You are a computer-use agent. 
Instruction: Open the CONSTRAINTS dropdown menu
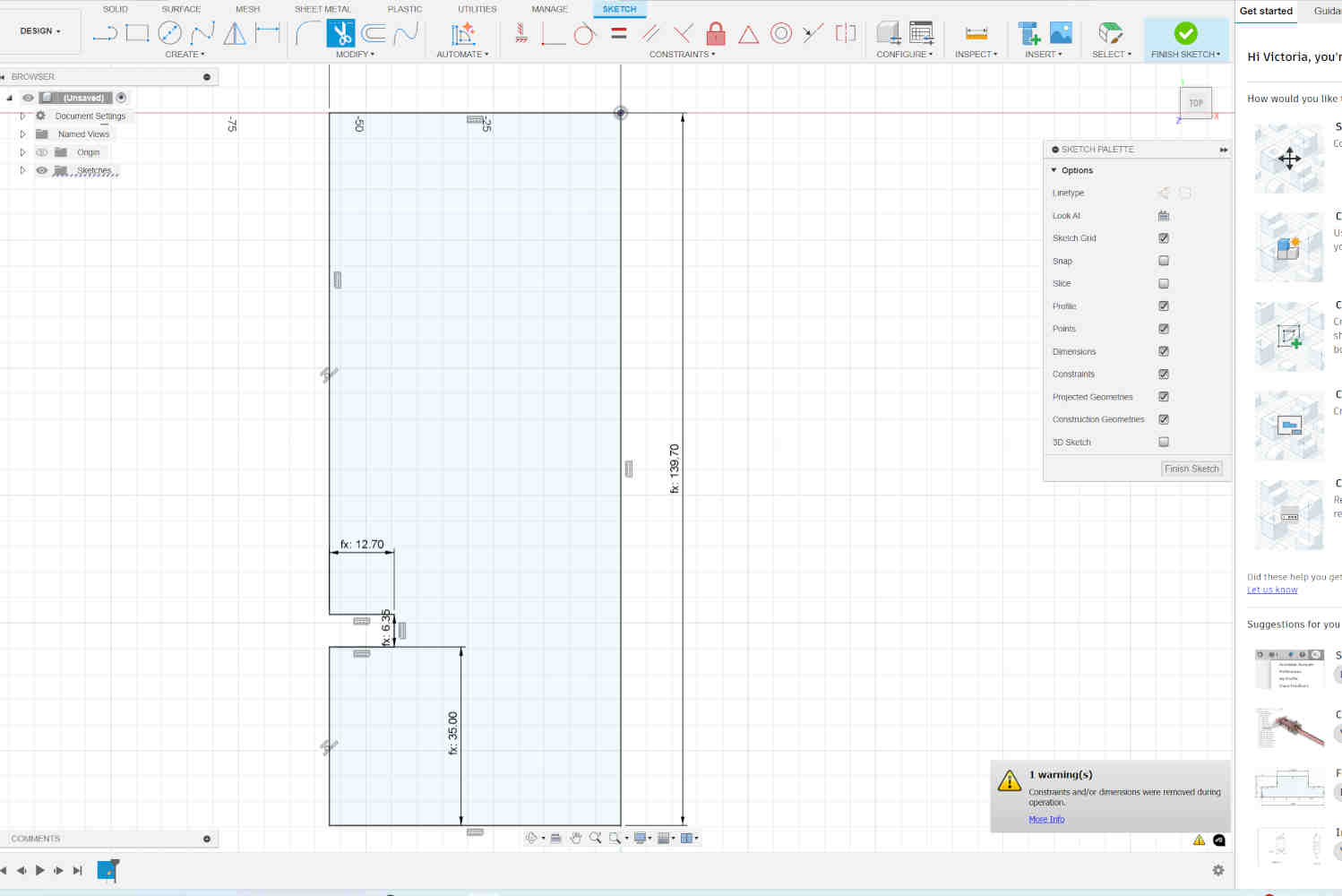(682, 55)
